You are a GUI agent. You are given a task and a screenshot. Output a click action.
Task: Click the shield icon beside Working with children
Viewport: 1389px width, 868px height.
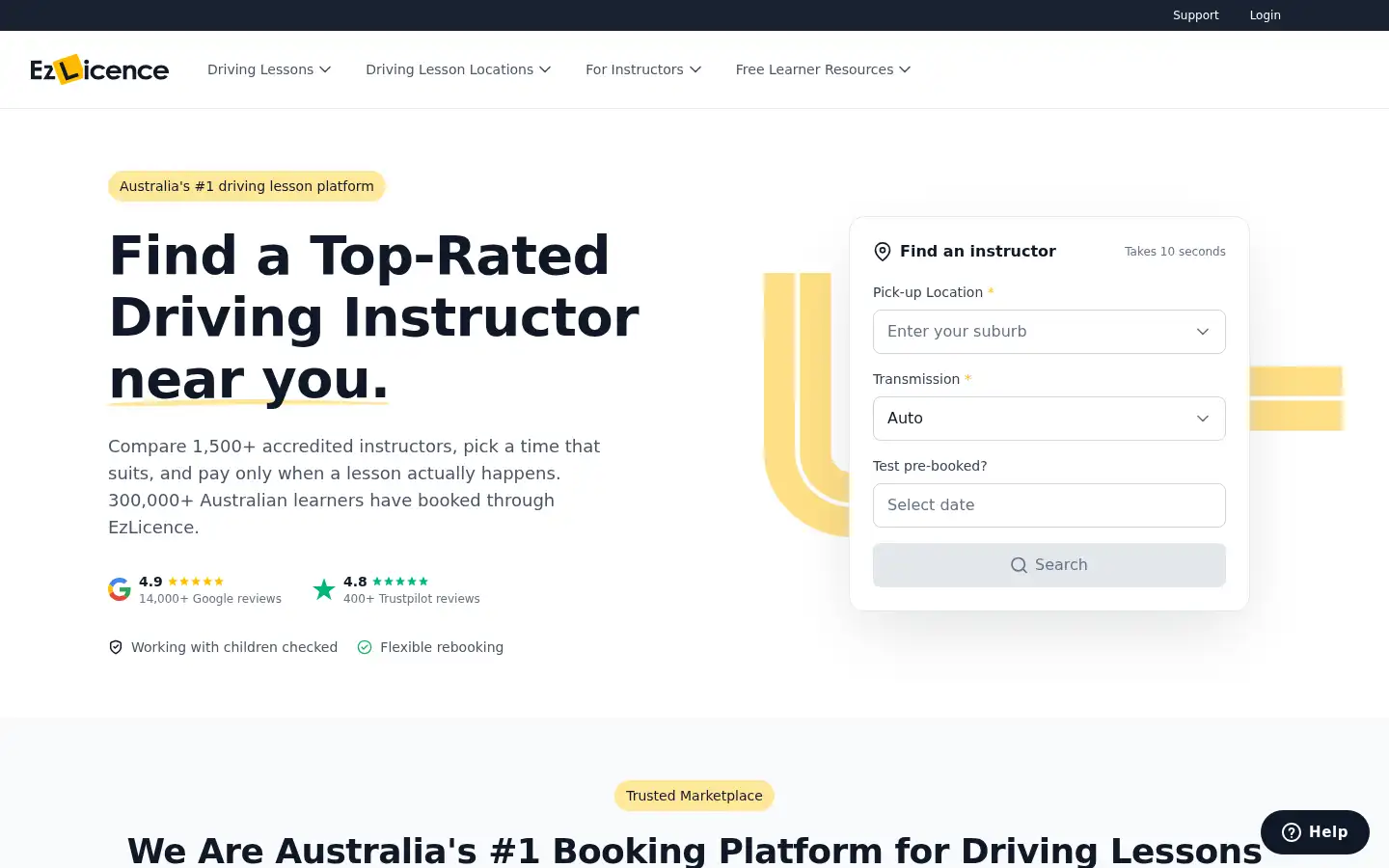116,647
